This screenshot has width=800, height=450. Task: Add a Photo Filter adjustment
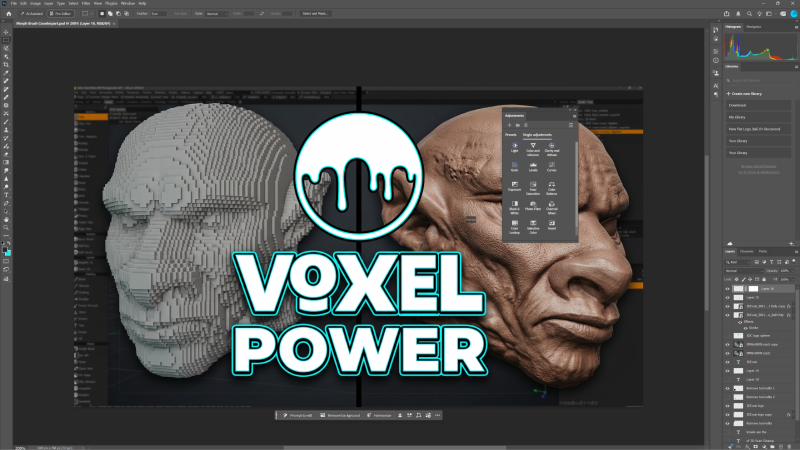(533, 206)
